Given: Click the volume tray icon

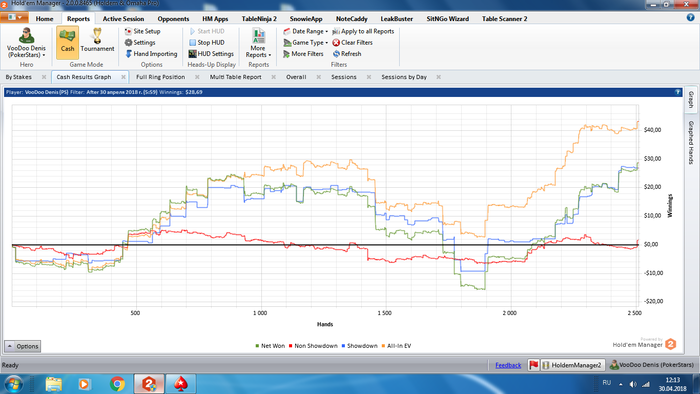Looking at the screenshot, I should (x=633, y=384).
